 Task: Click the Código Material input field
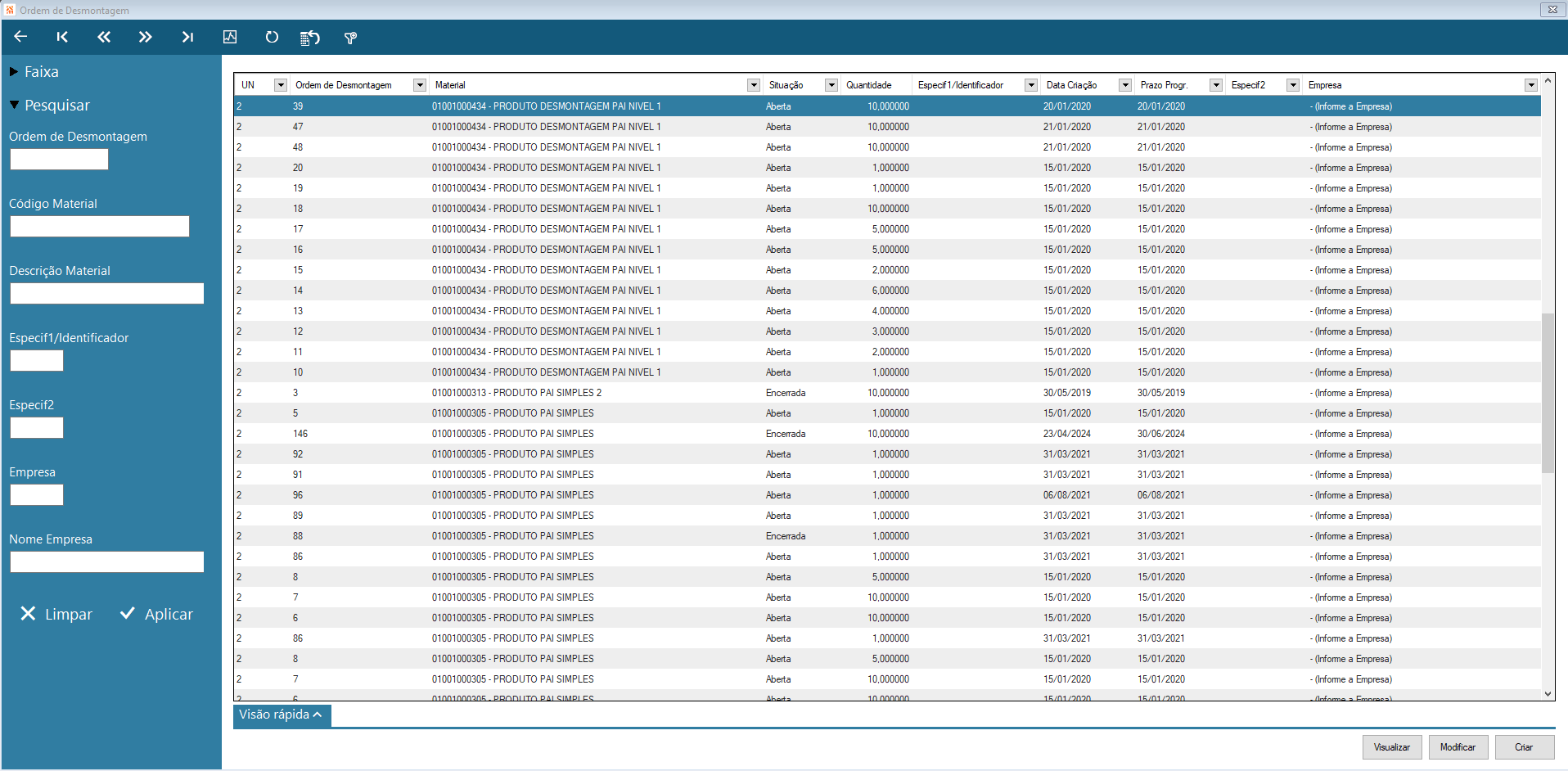click(100, 227)
